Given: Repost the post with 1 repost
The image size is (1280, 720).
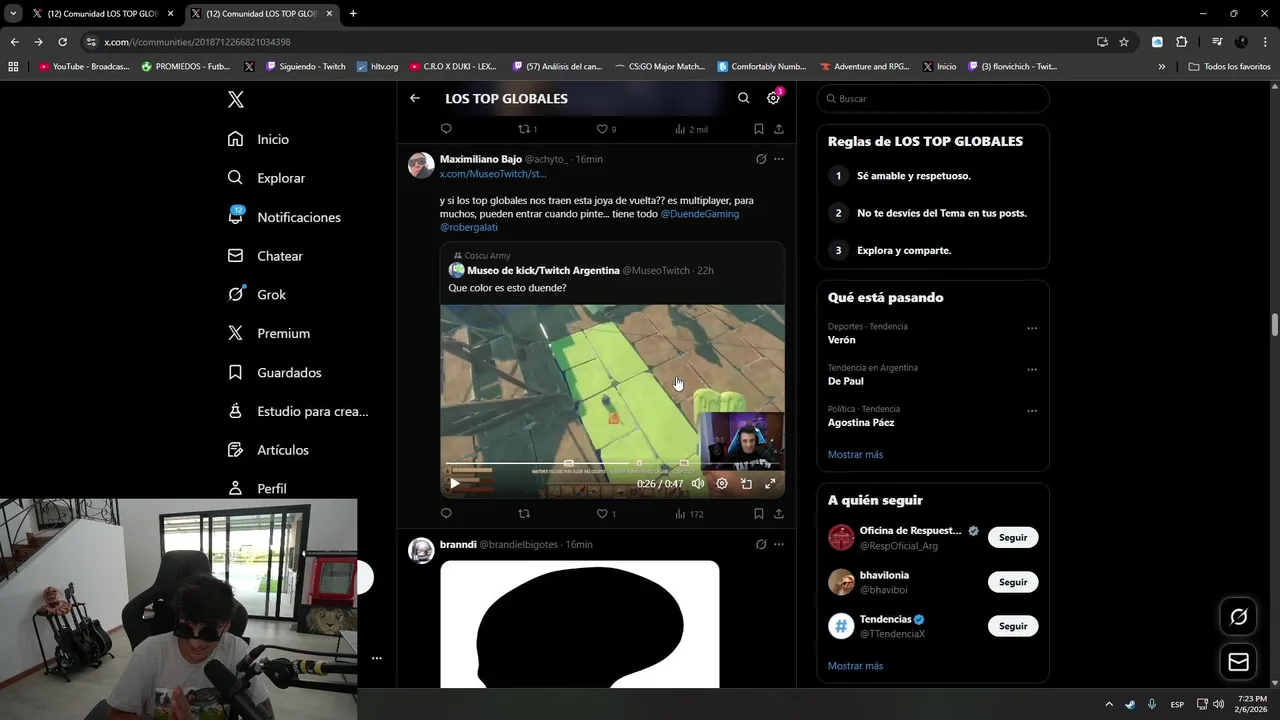Looking at the screenshot, I should pyautogui.click(x=527, y=129).
